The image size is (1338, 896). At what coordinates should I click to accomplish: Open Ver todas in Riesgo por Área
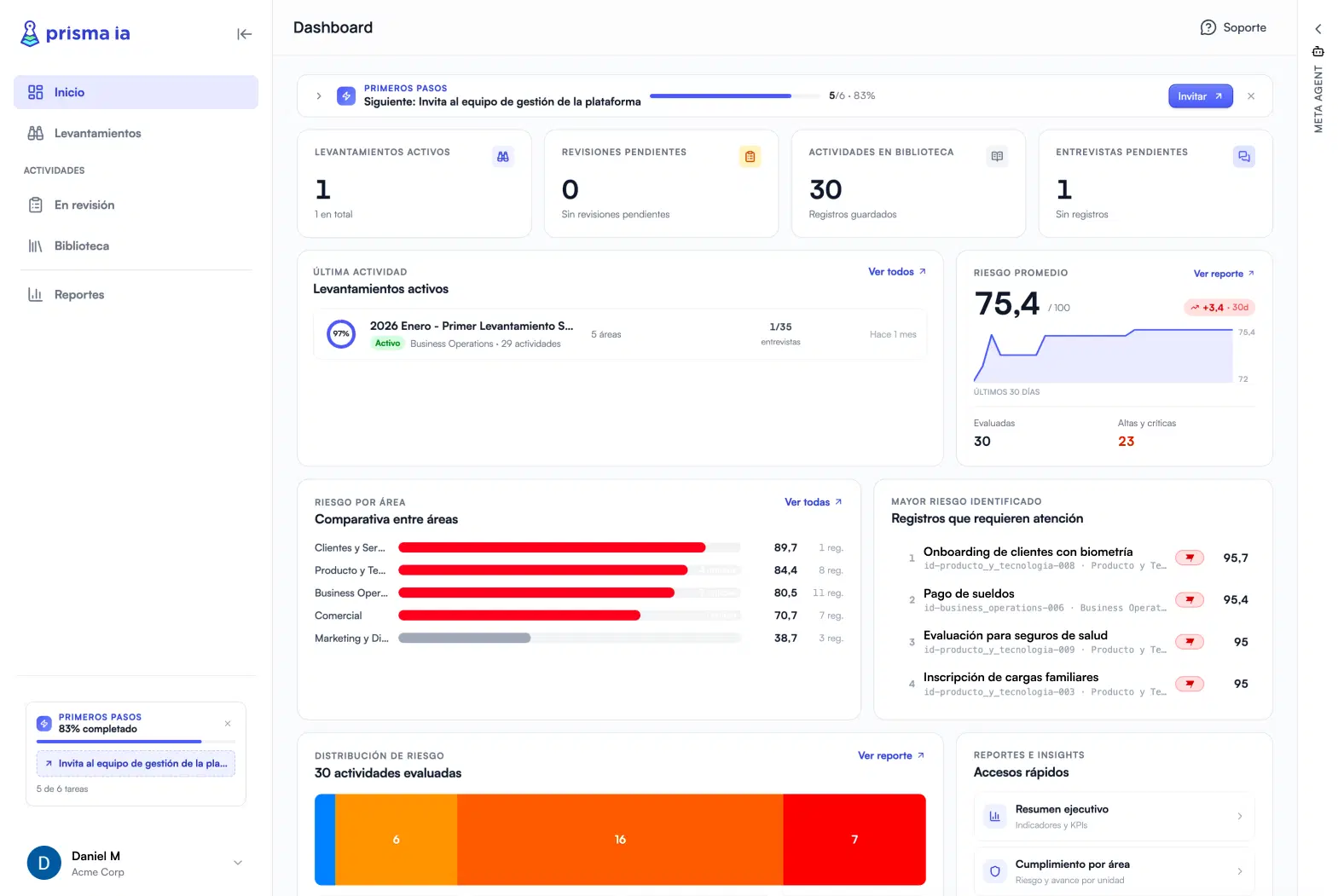click(x=814, y=502)
